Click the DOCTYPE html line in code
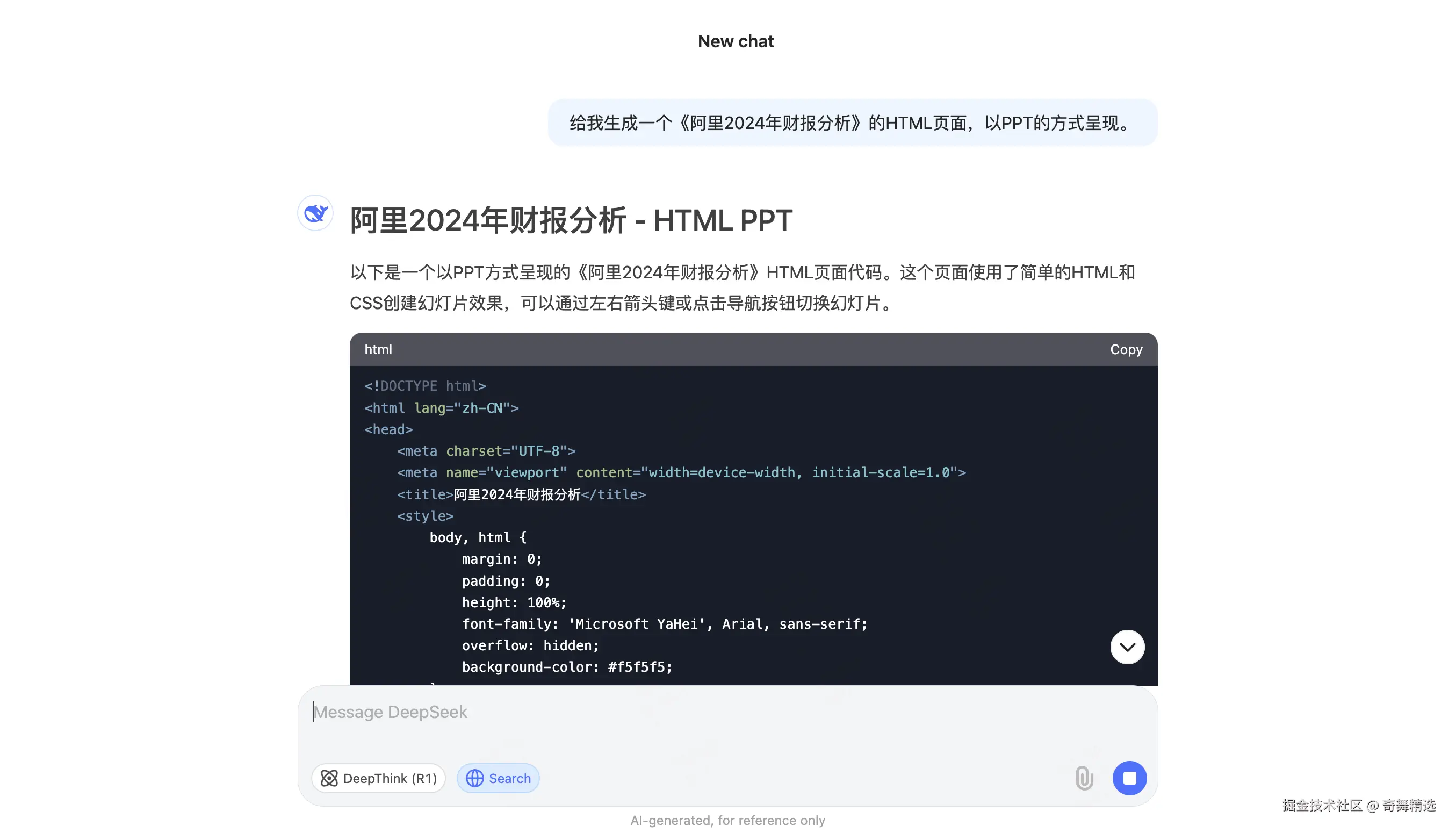 pyautogui.click(x=425, y=386)
